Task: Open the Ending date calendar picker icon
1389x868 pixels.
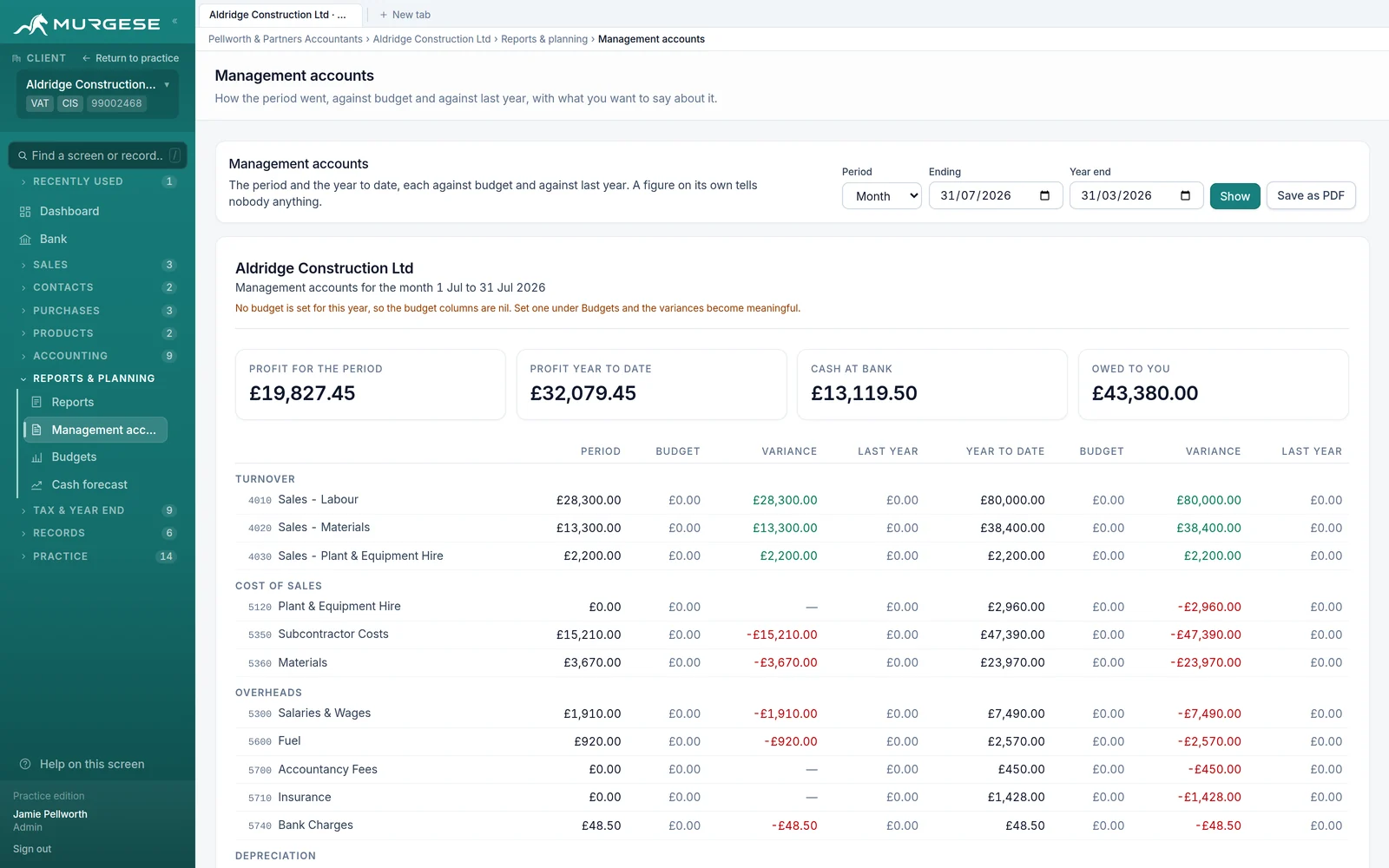Action: 1044,195
